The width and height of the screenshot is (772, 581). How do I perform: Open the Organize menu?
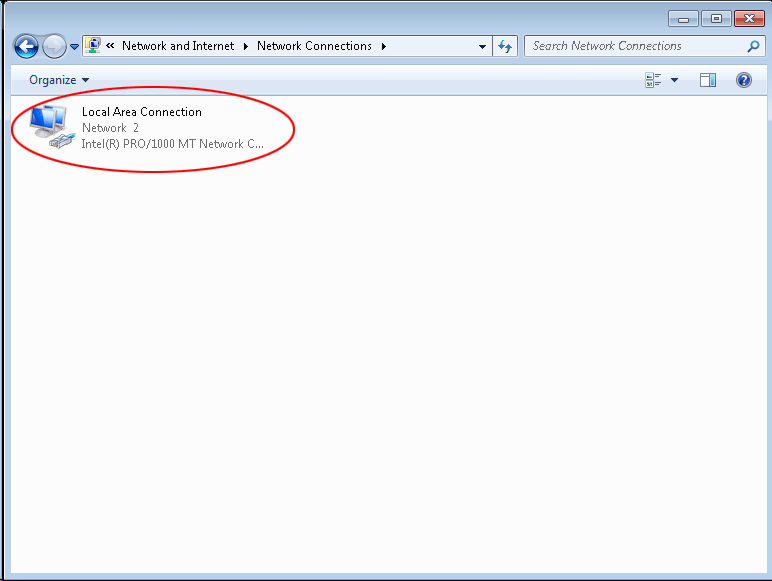59,80
